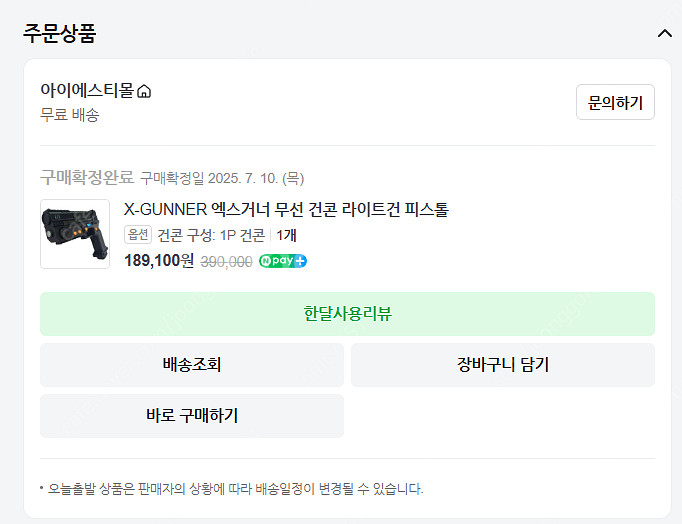The width and height of the screenshot is (682, 524).
Task: Click the 오늘출발 상품 notice text
Action: coord(235,489)
